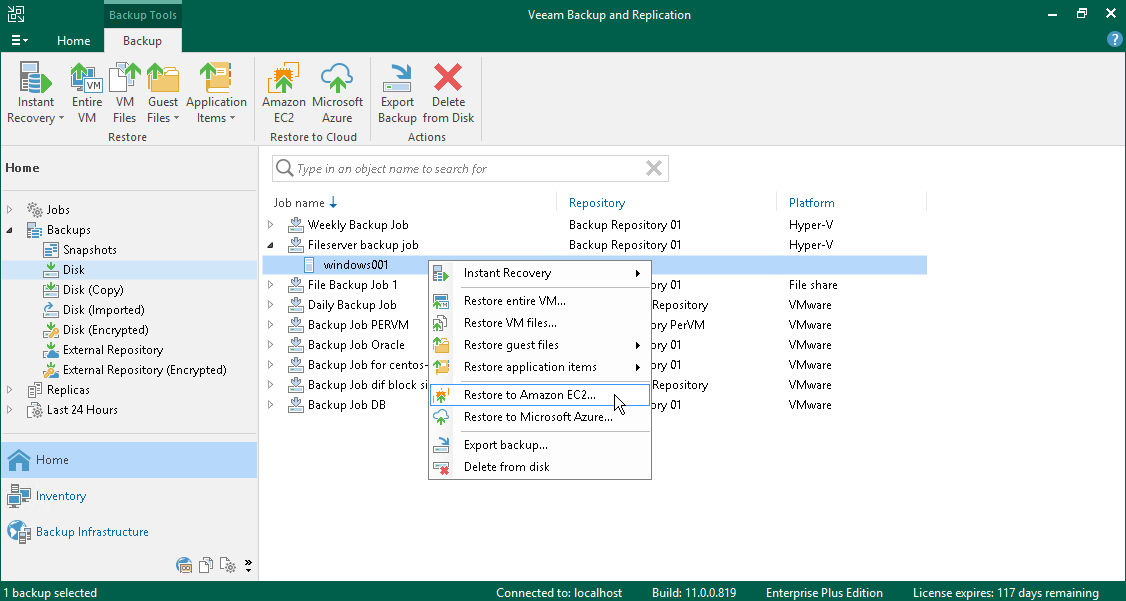This screenshot has width=1126, height=601.
Task: Open the Instant Recovery ribbon tool
Action: [35, 93]
